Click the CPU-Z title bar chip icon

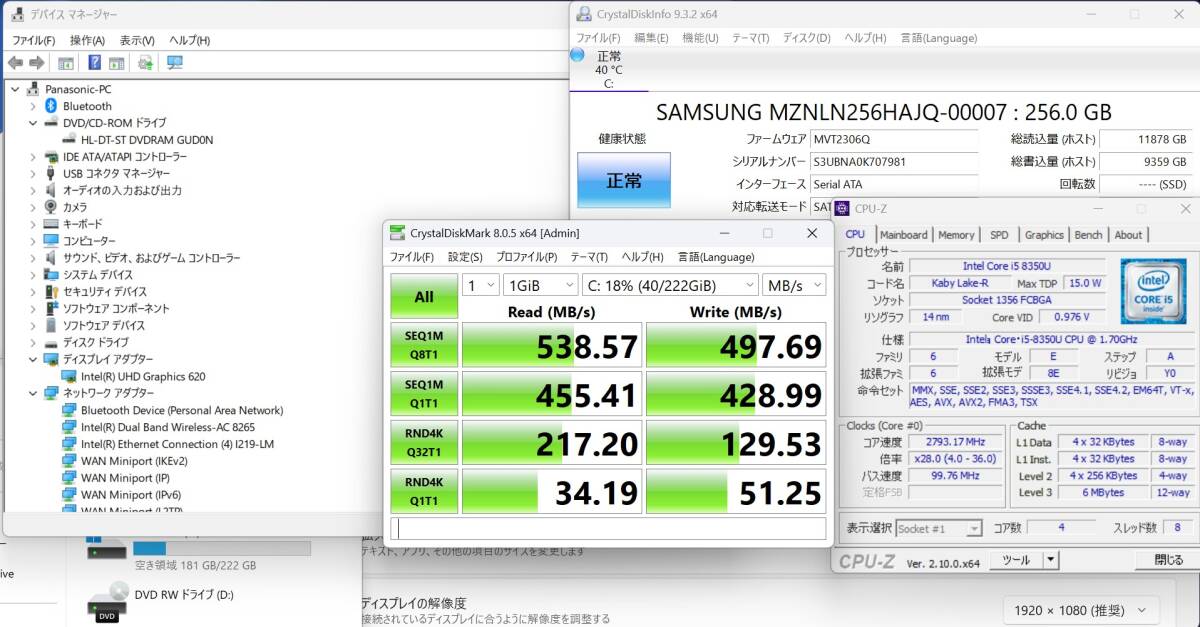(x=842, y=208)
